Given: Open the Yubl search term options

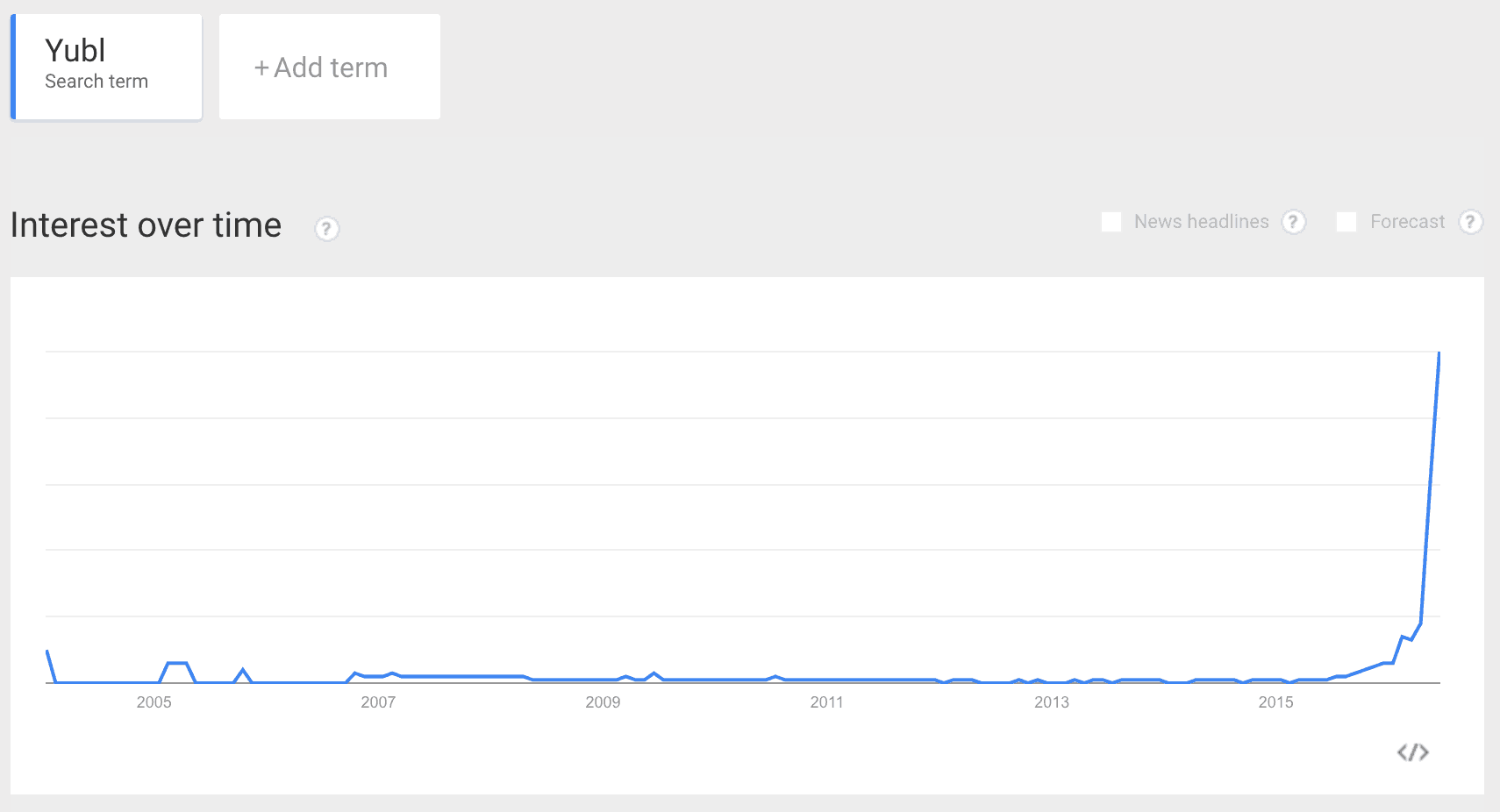Looking at the screenshot, I should click(x=105, y=66).
